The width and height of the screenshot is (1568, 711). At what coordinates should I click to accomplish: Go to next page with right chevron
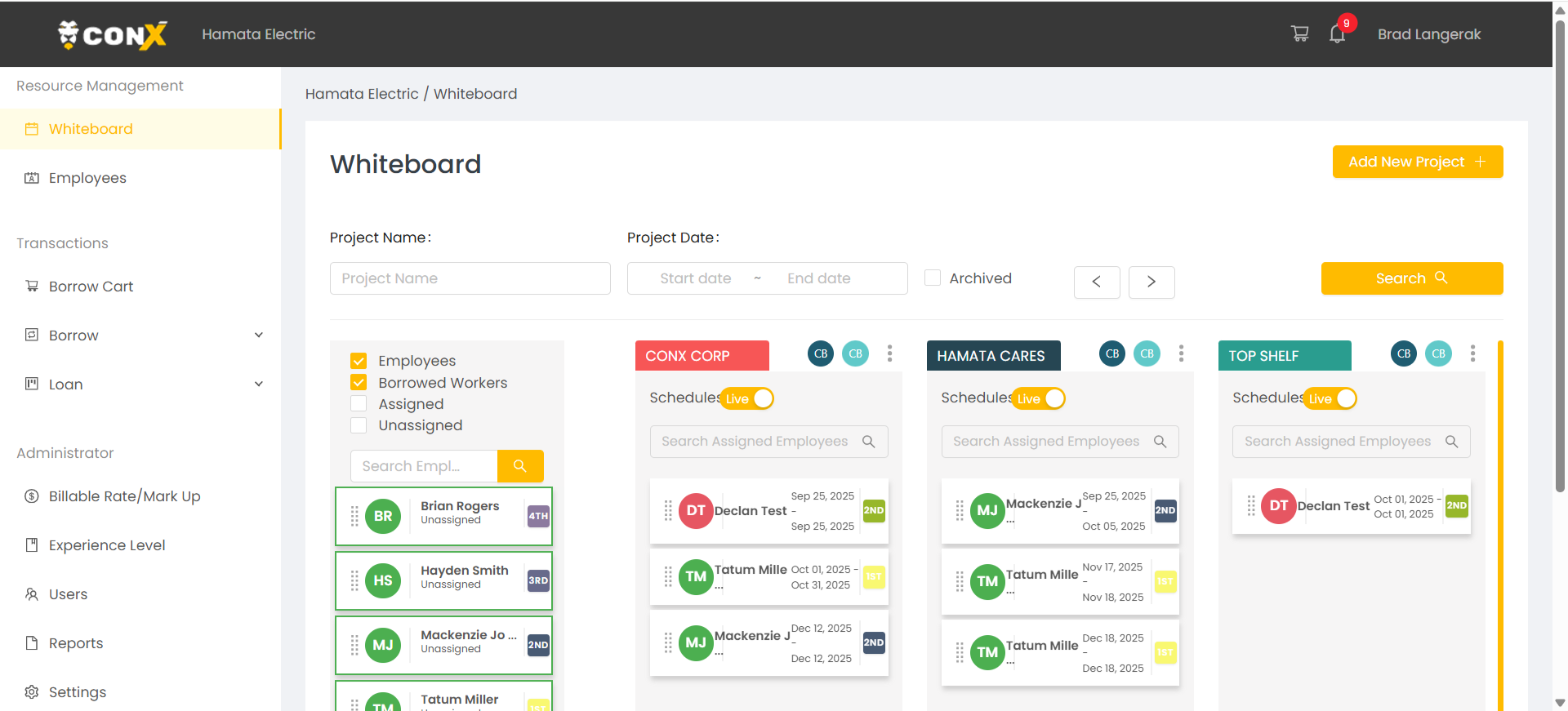tap(1151, 282)
